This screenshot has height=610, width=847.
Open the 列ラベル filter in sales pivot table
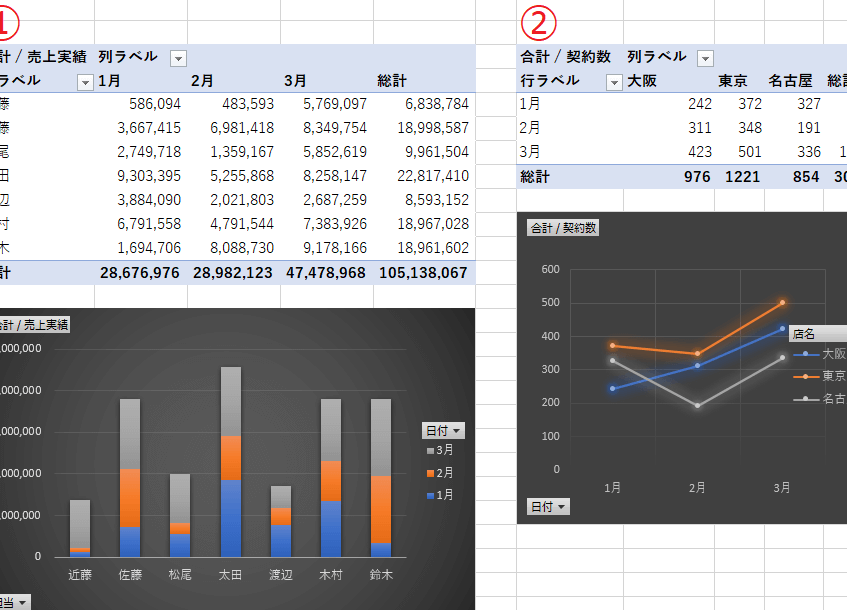click(x=178, y=58)
